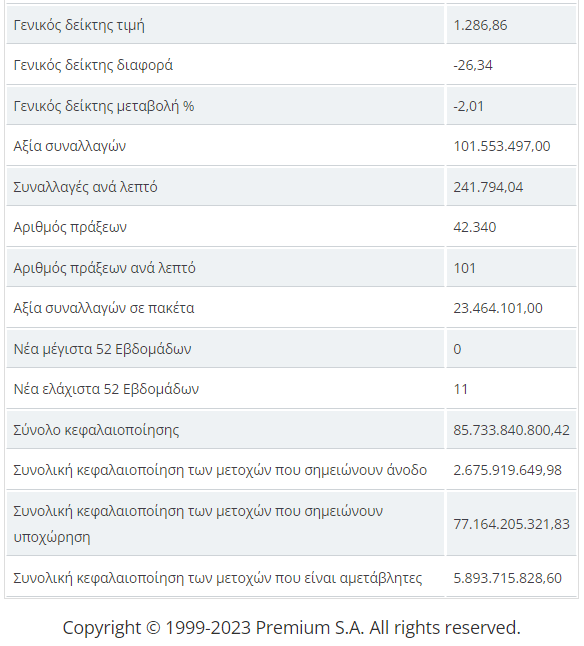The width and height of the screenshot is (584, 646).
Task: Click the value 101.553.497,00
Action: (x=502, y=146)
